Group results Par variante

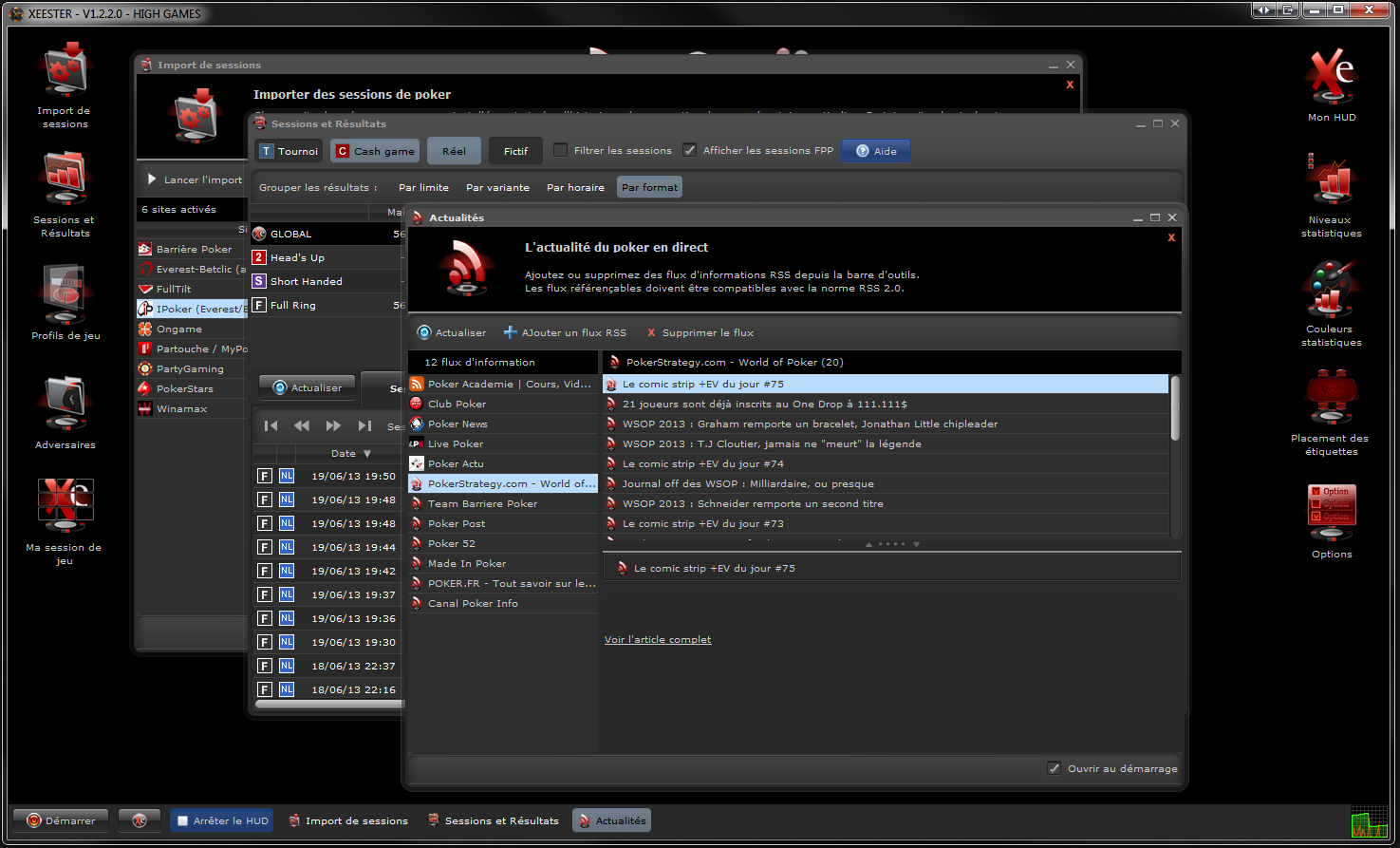[x=497, y=187]
